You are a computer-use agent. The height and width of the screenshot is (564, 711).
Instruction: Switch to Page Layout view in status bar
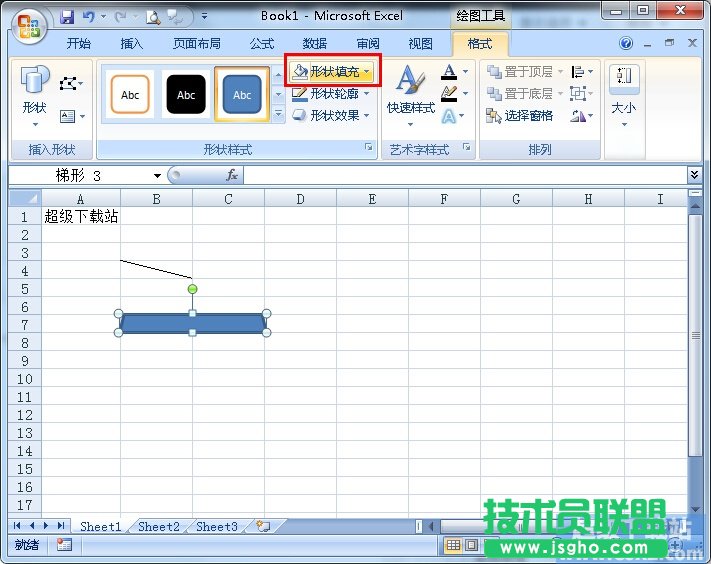click(x=473, y=545)
